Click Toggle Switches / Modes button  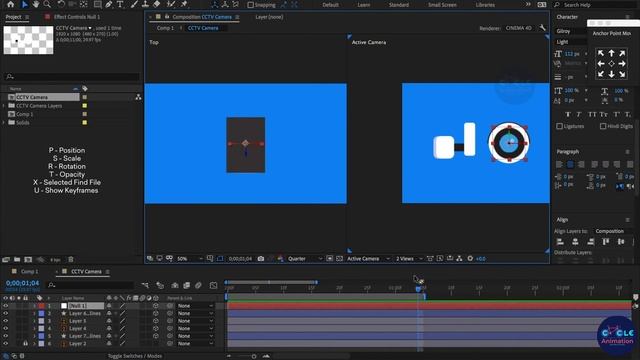click(135, 356)
